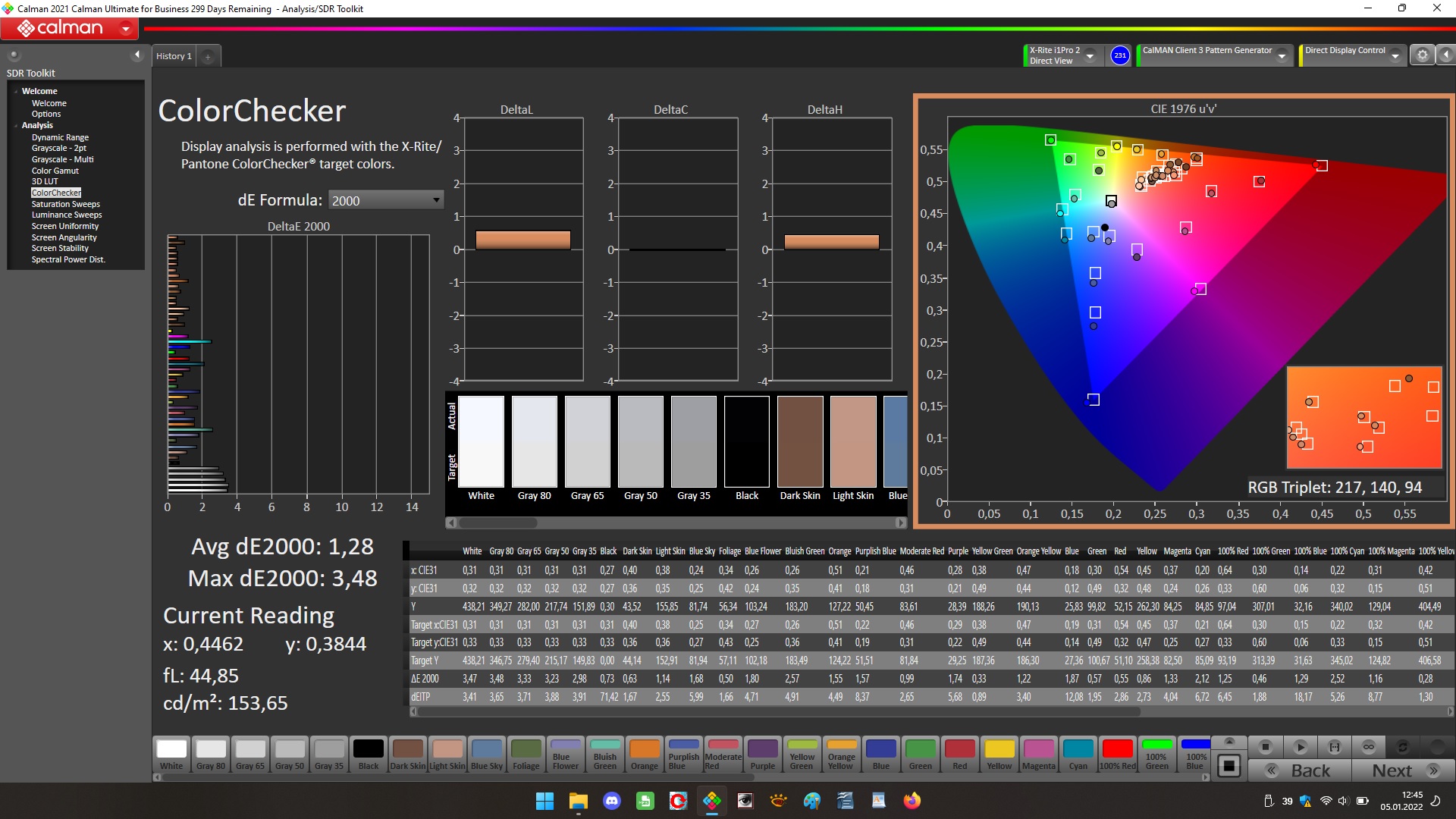Expand X-Rite i1Pro 2 meter dropdown

(1090, 55)
